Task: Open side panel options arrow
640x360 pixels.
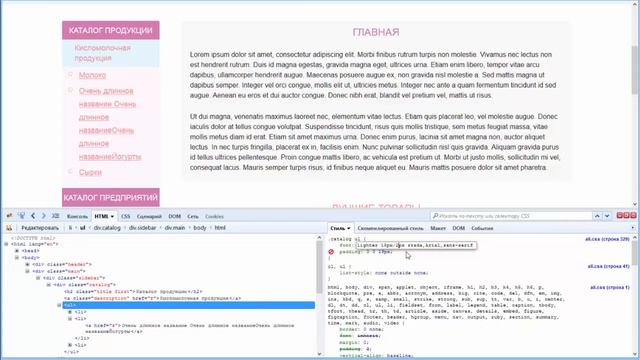Action: [633, 228]
